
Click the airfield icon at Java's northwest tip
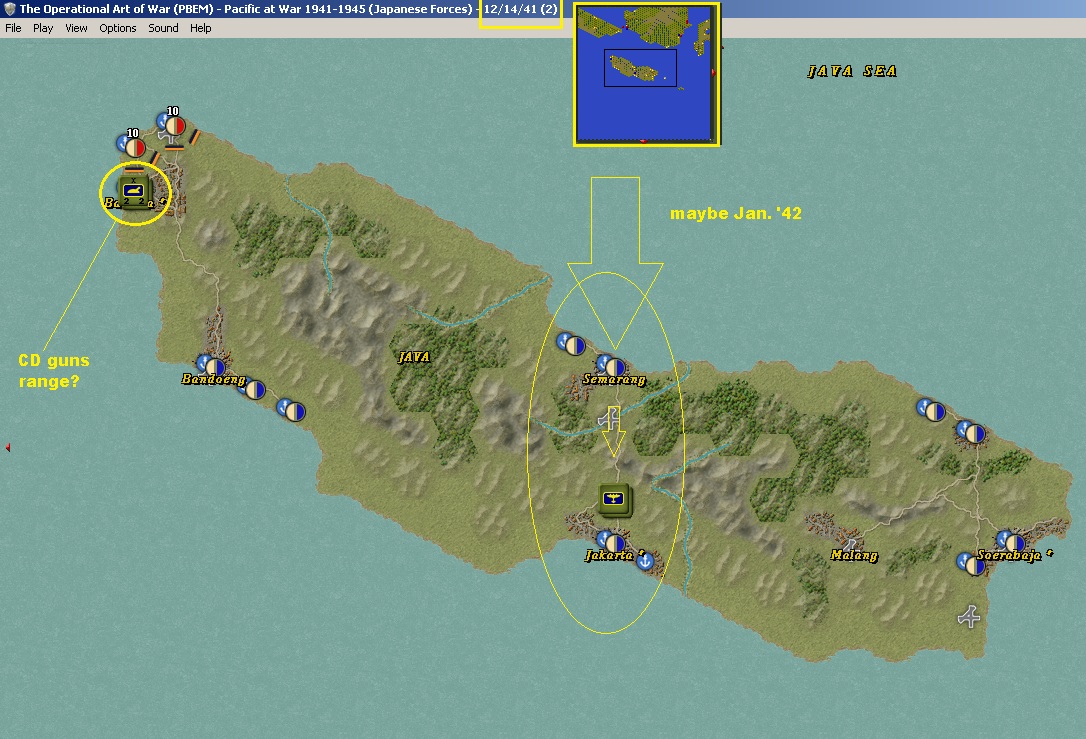coord(168,136)
